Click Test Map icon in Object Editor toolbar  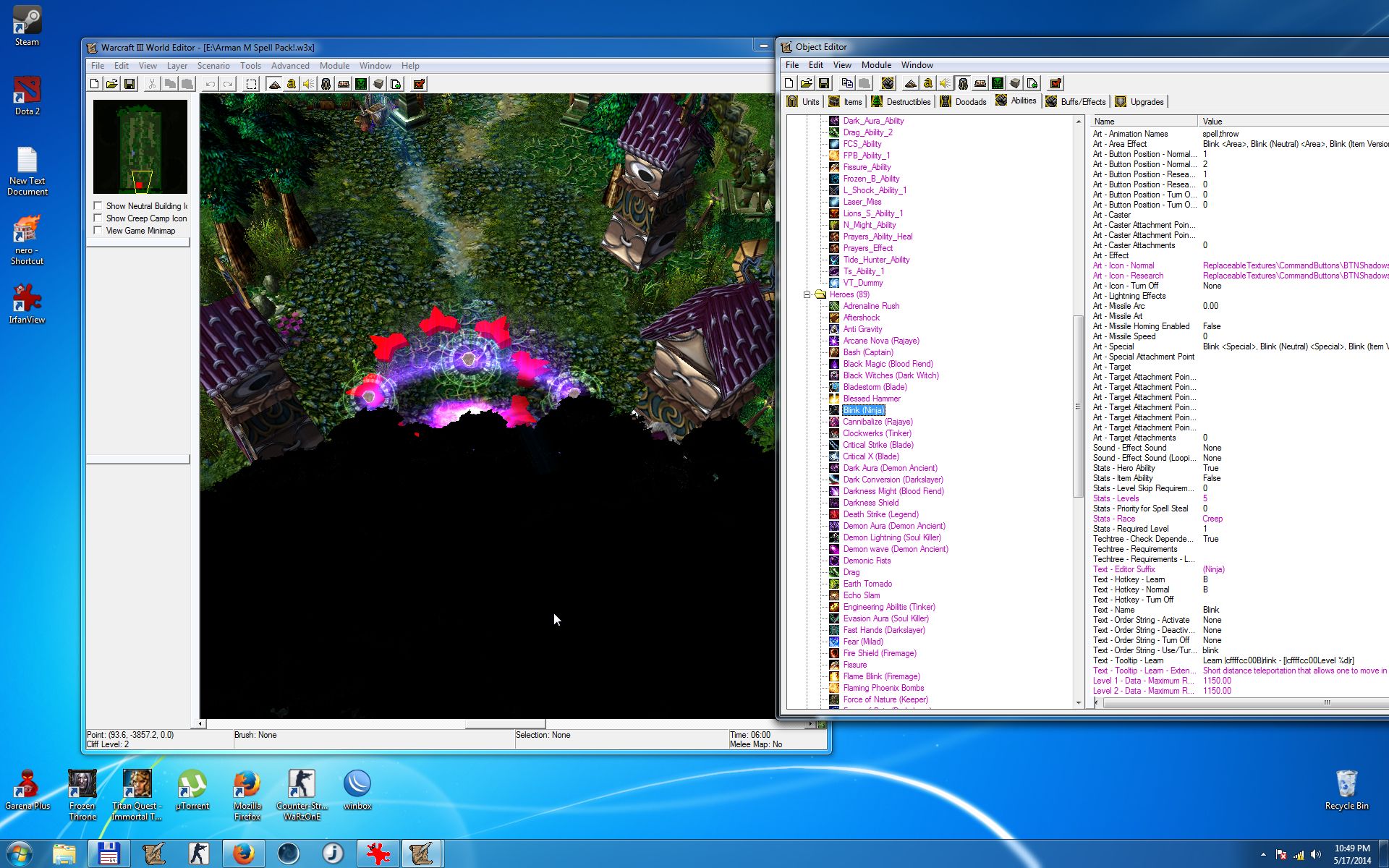pos(1055,83)
